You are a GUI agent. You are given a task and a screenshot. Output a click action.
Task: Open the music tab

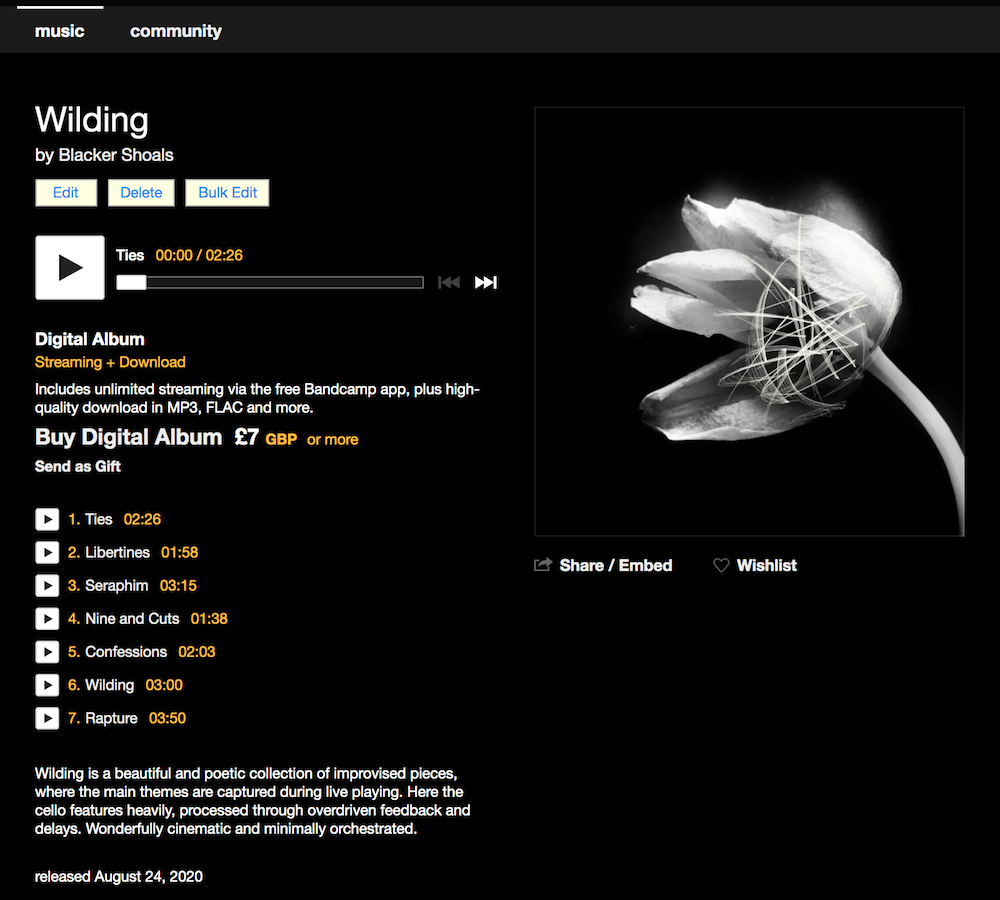[x=59, y=31]
